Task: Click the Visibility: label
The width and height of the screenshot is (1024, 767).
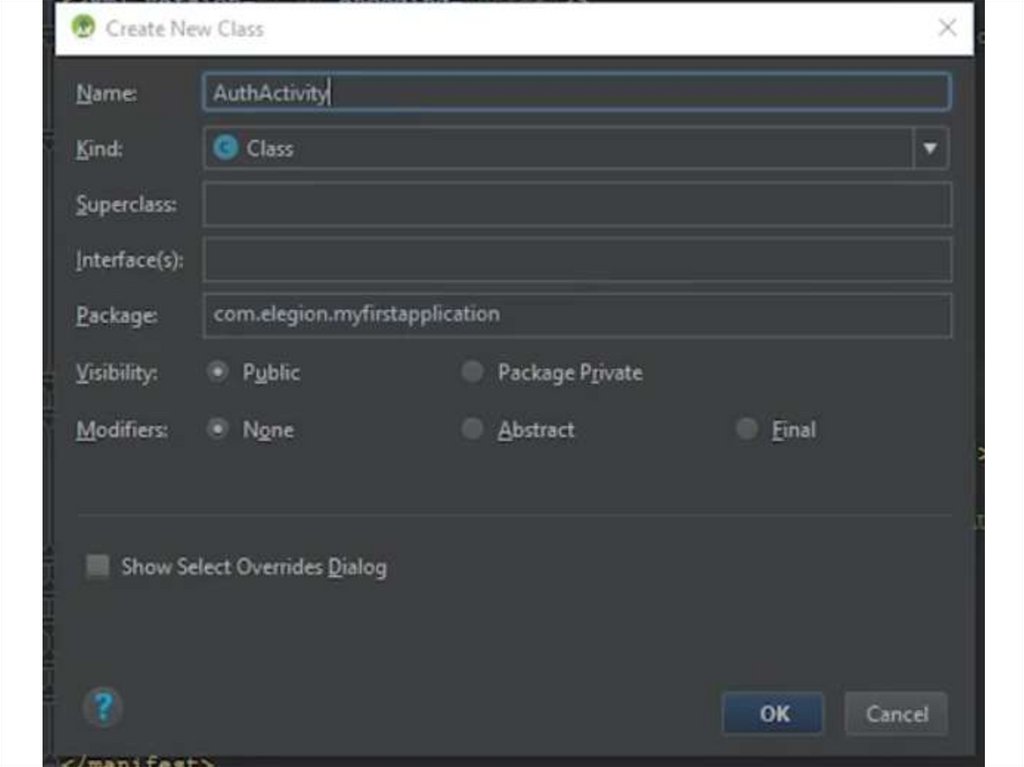Action: tap(116, 373)
